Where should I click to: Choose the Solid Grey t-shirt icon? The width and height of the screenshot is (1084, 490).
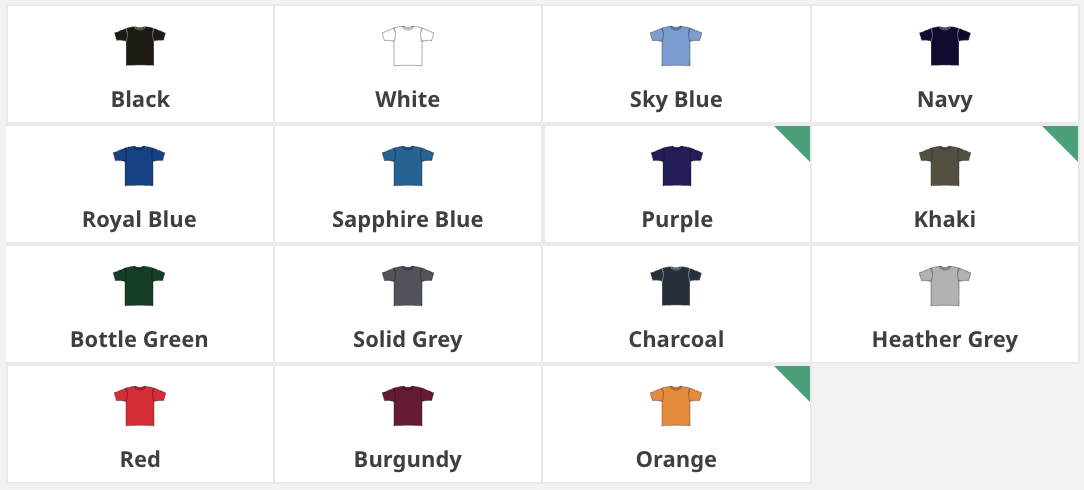pyautogui.click(x=408, y=286)
